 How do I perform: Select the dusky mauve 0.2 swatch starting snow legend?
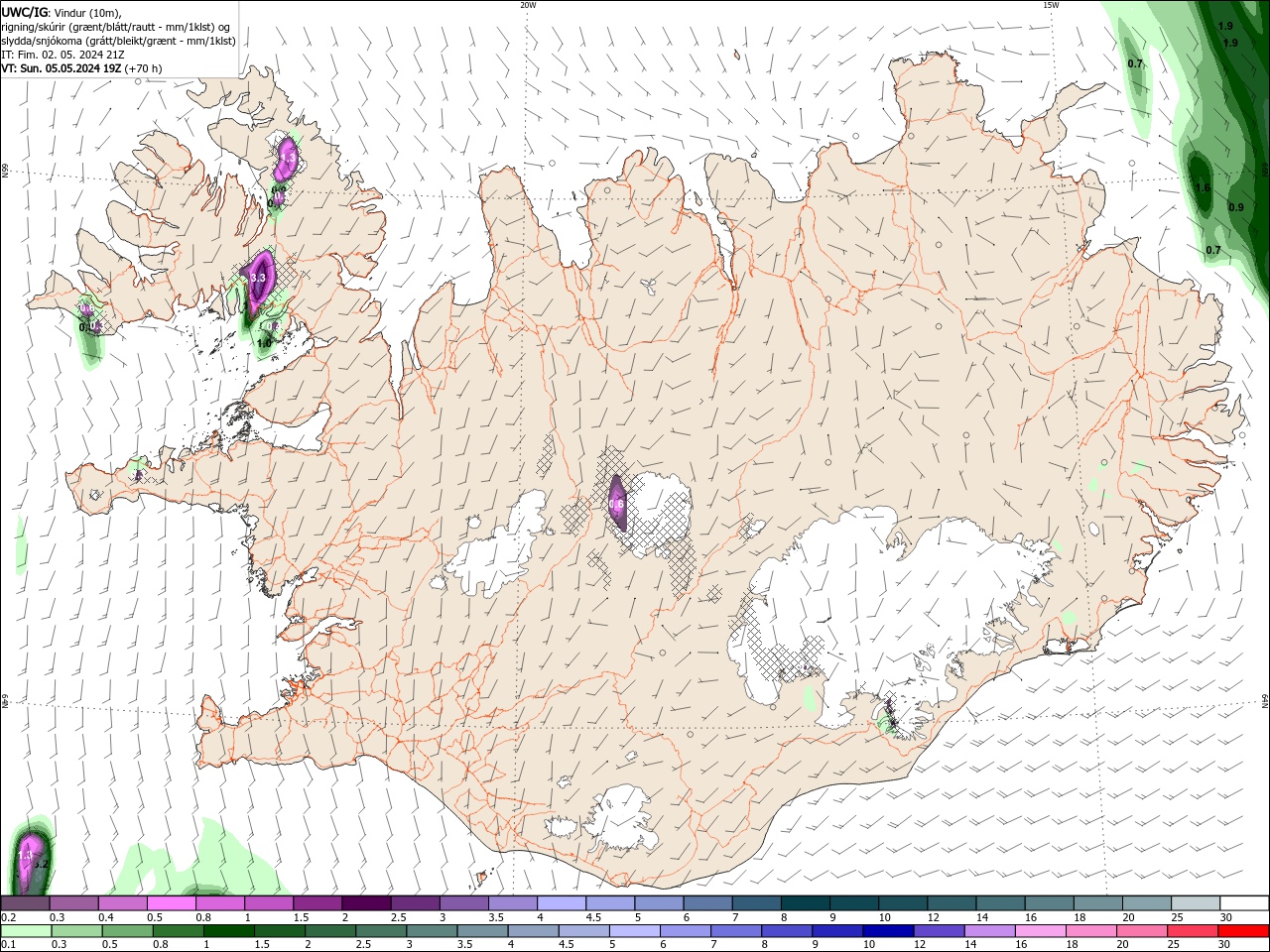[x=25, y=903]
